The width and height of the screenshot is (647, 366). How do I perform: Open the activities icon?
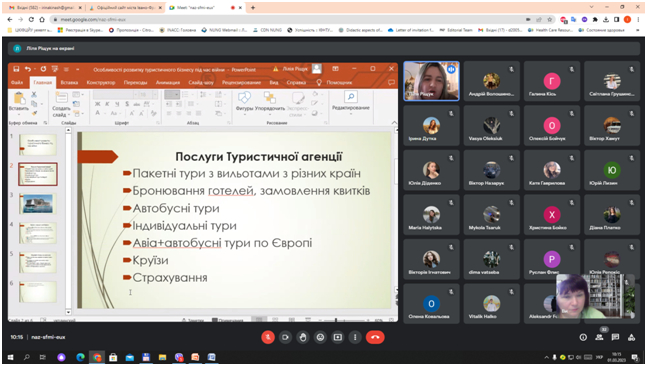pos(631,337)
